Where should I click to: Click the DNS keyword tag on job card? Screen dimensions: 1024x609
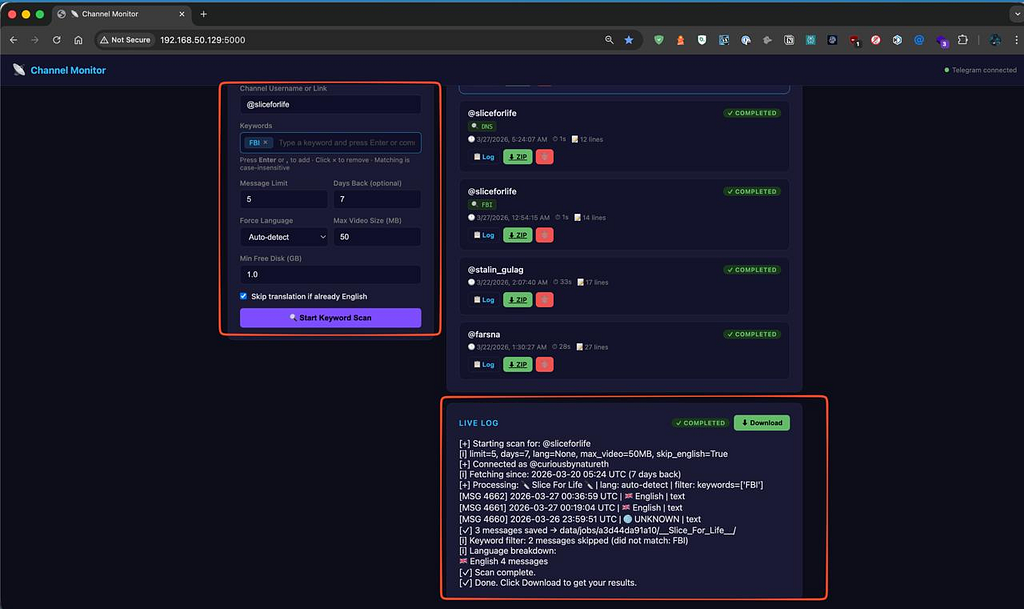(x=483, y=127)
